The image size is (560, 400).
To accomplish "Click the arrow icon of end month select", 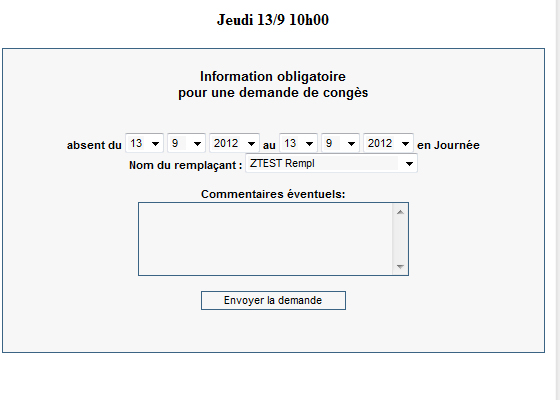I will (351, 144).
